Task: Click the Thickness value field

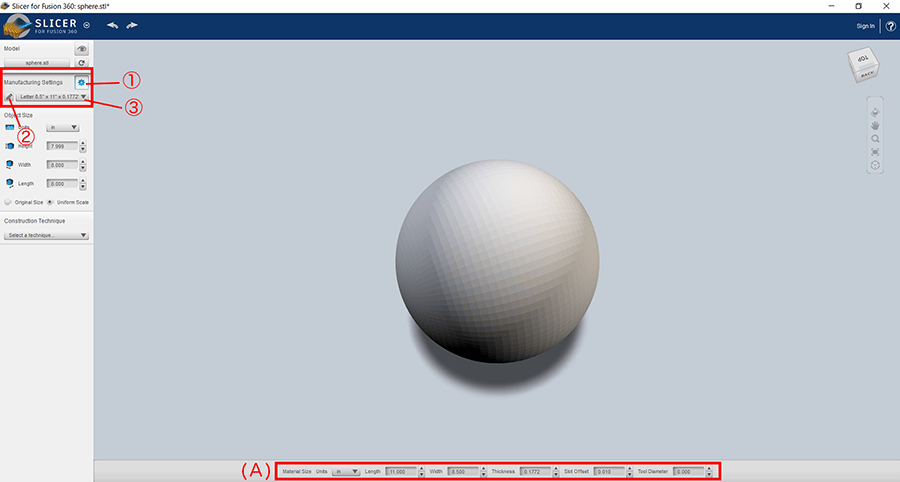Action: [536, 472]
